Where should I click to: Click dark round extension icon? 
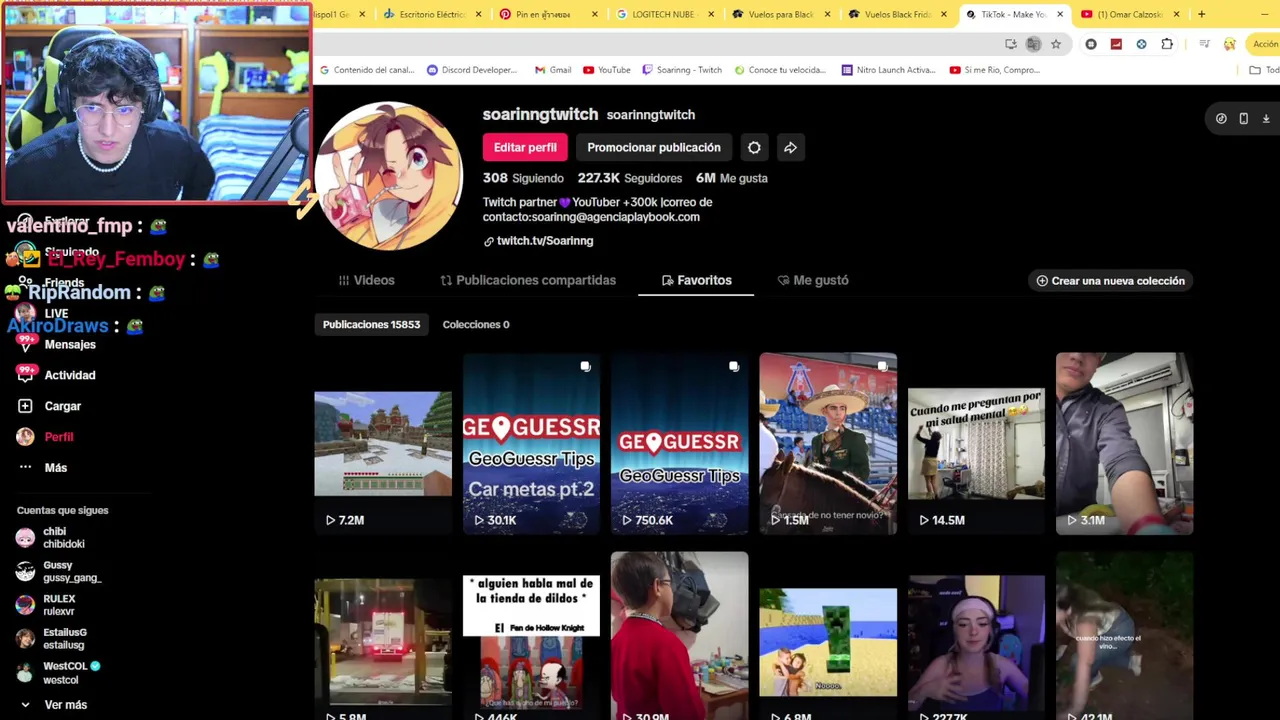(1091, 44)
